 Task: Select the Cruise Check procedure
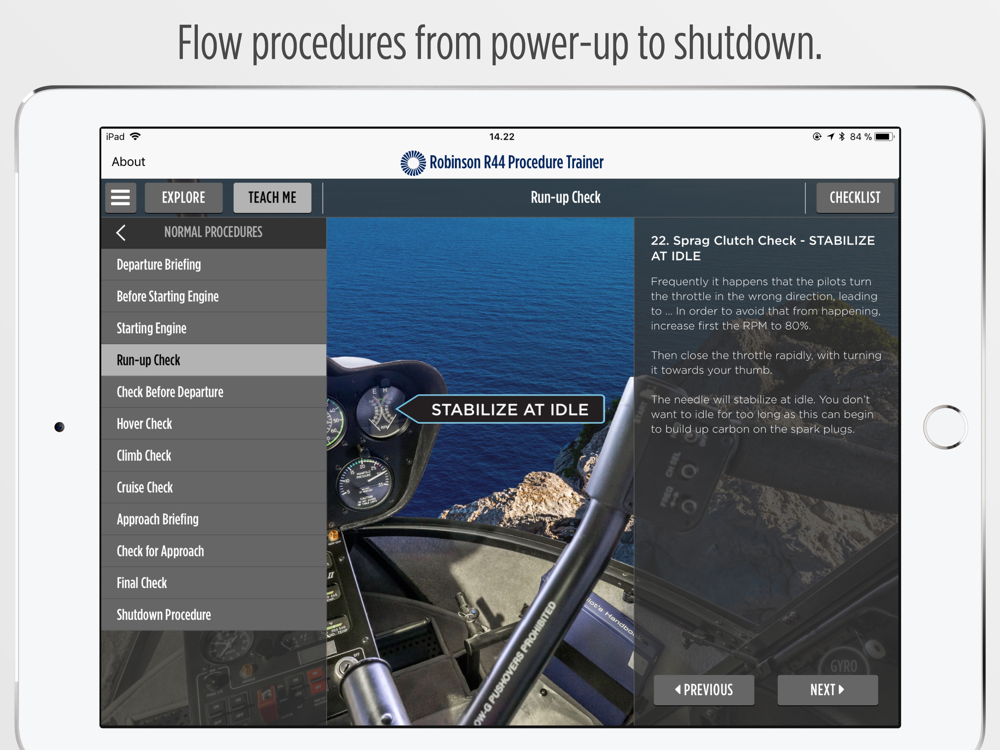(214, 488)
